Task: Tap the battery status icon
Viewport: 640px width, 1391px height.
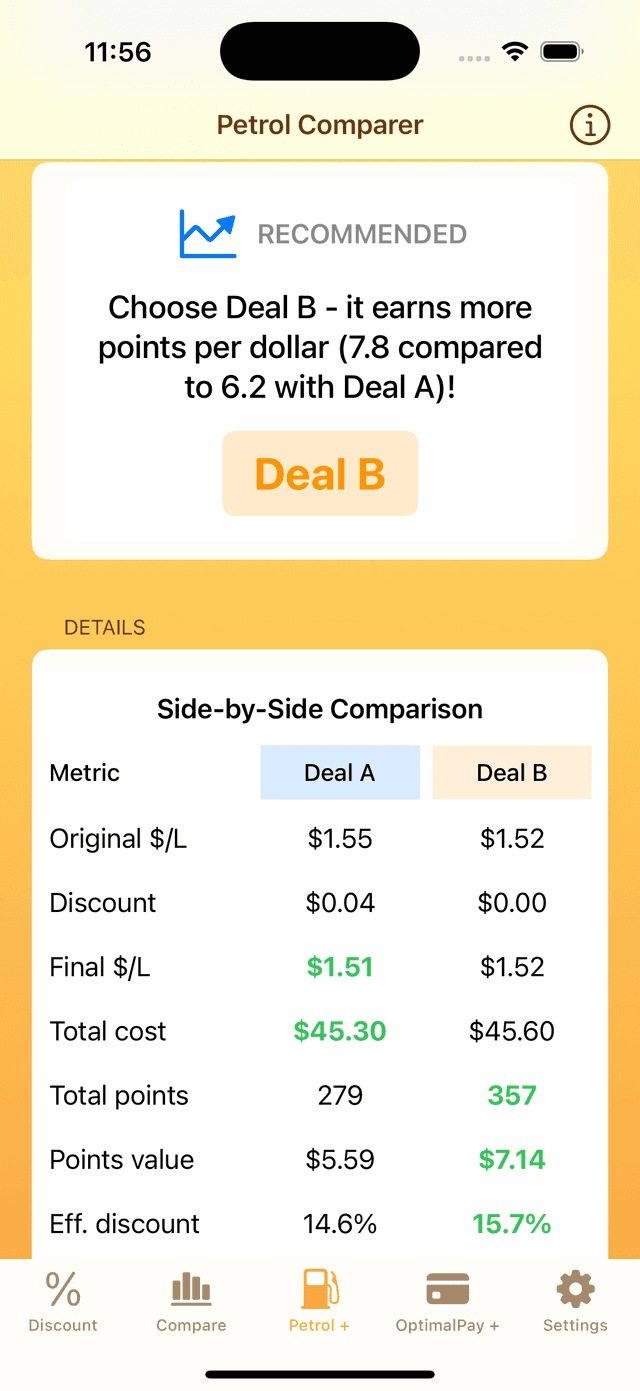Action: 563,52
